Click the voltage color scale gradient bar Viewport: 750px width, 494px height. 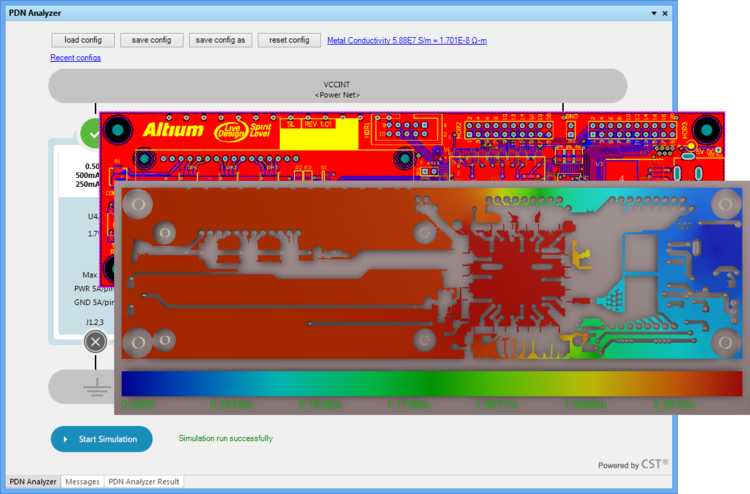click(432, 384)
